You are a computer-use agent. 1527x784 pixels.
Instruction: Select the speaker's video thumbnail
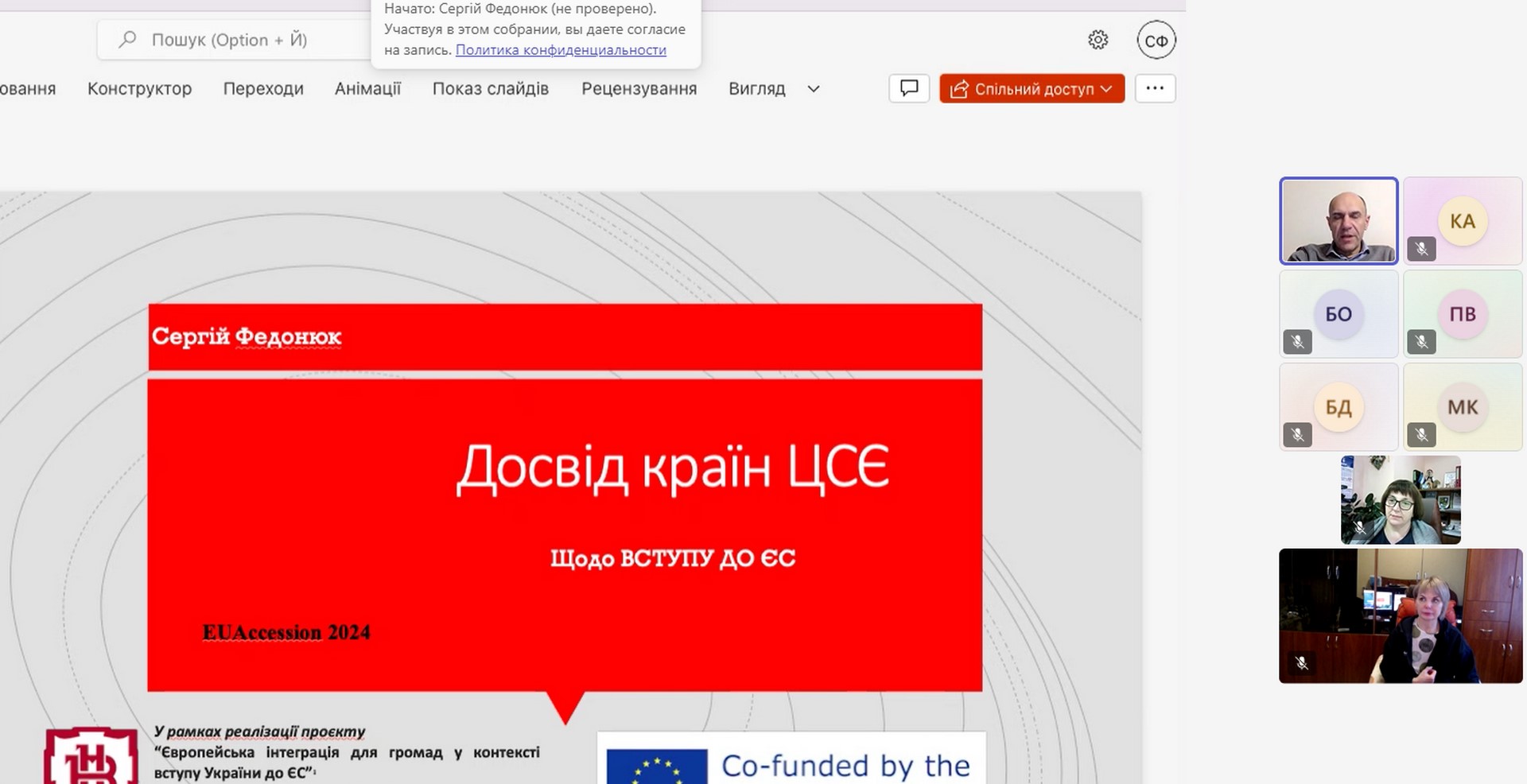[x=1339, y=220]
